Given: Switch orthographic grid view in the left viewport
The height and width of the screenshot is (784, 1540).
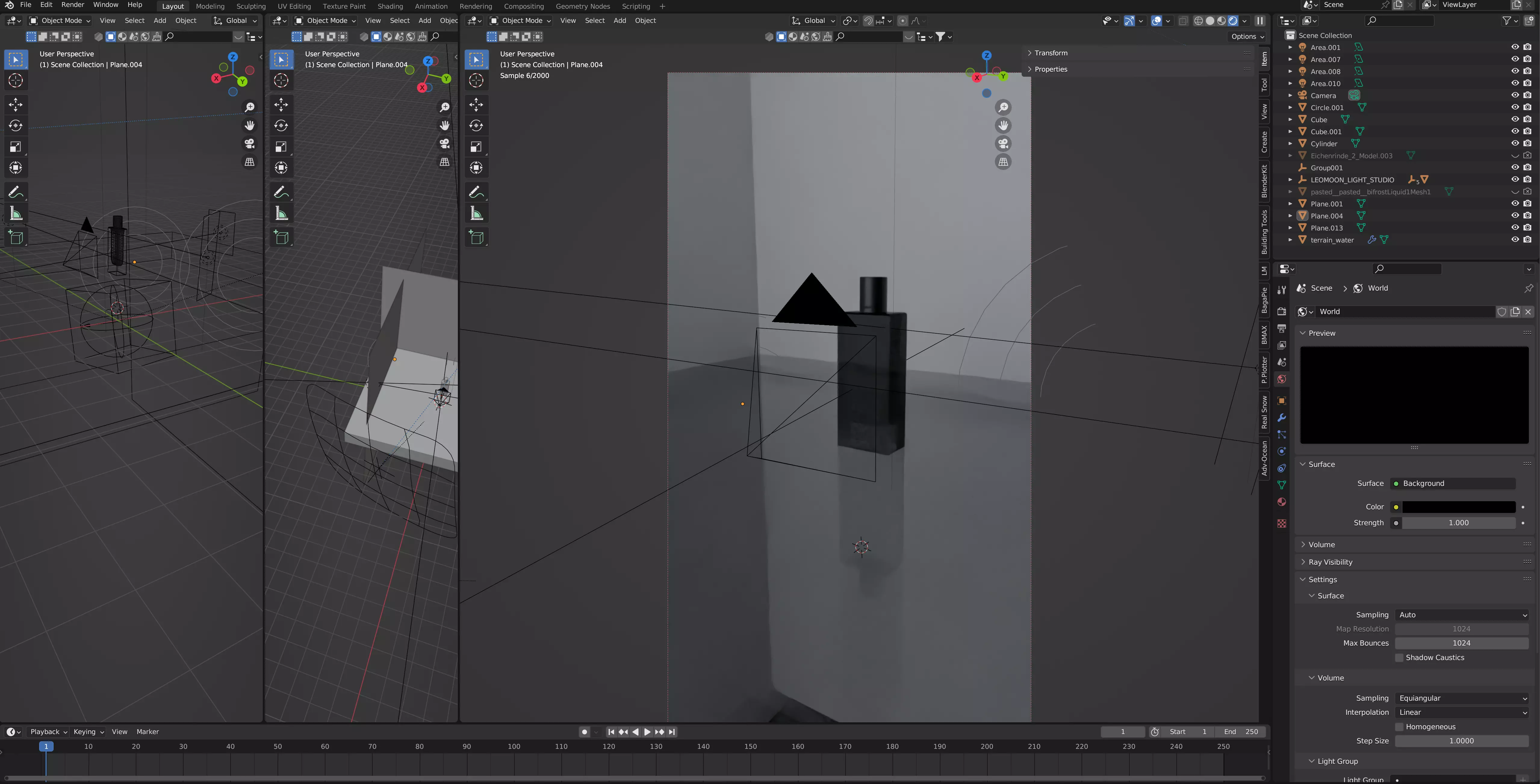Looking at the screenshot, I should [x=250, y=162].
